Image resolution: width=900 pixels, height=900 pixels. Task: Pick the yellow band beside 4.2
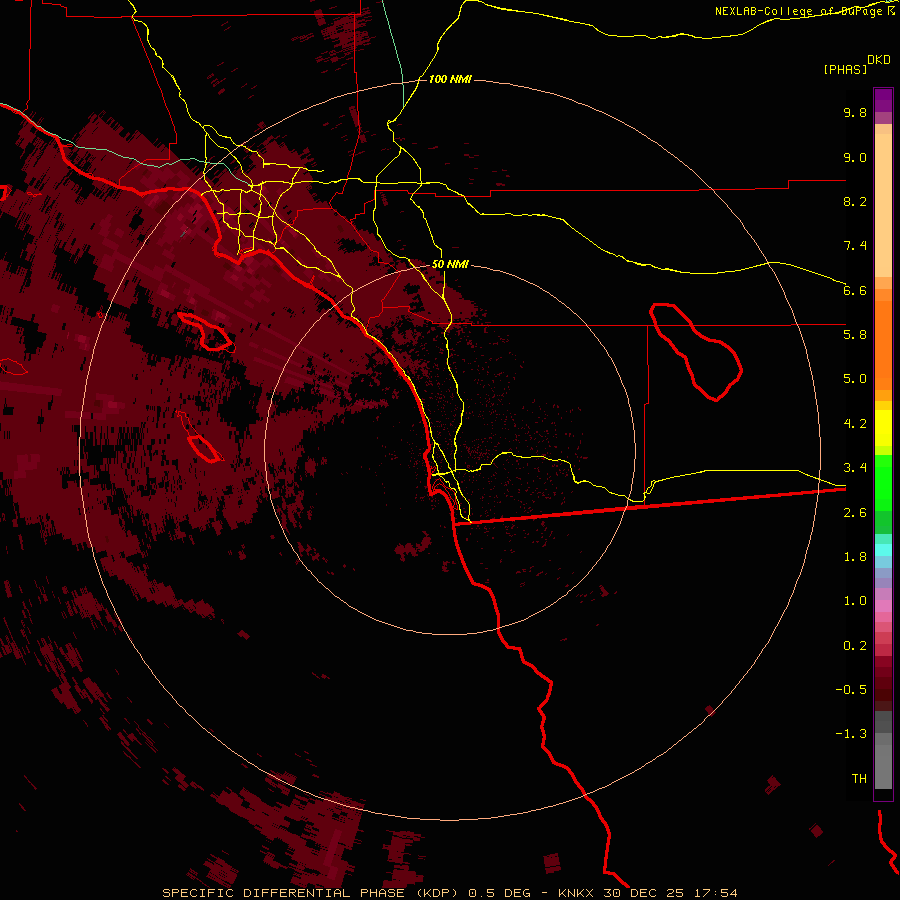(883, 428)
